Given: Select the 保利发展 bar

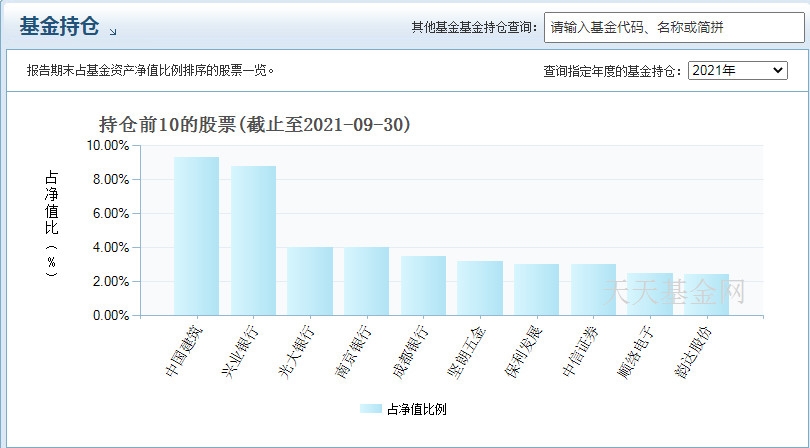Looking at the screenshot, I should pos(536,290).
